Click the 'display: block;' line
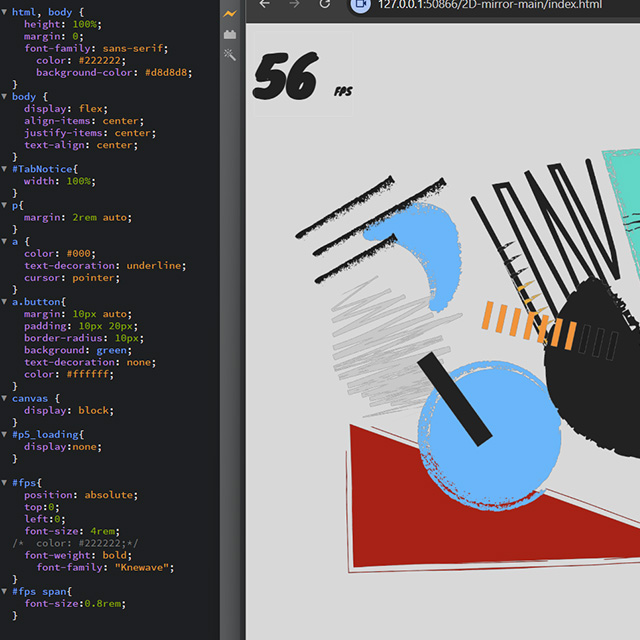The height and width of the screenshot is (640, 640). coord(69,411)
